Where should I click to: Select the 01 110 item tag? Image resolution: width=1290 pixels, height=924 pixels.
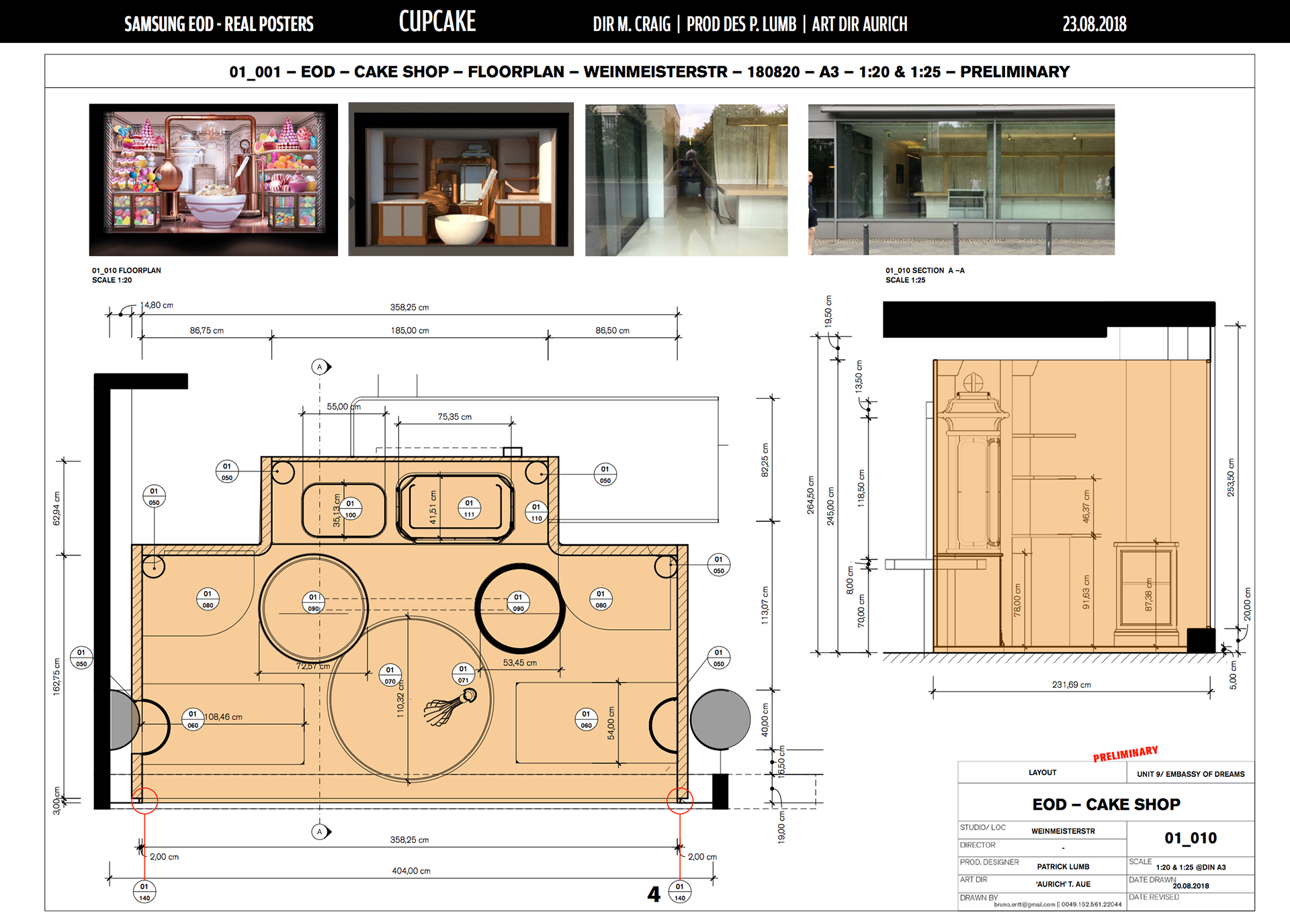tap(536, 512)
